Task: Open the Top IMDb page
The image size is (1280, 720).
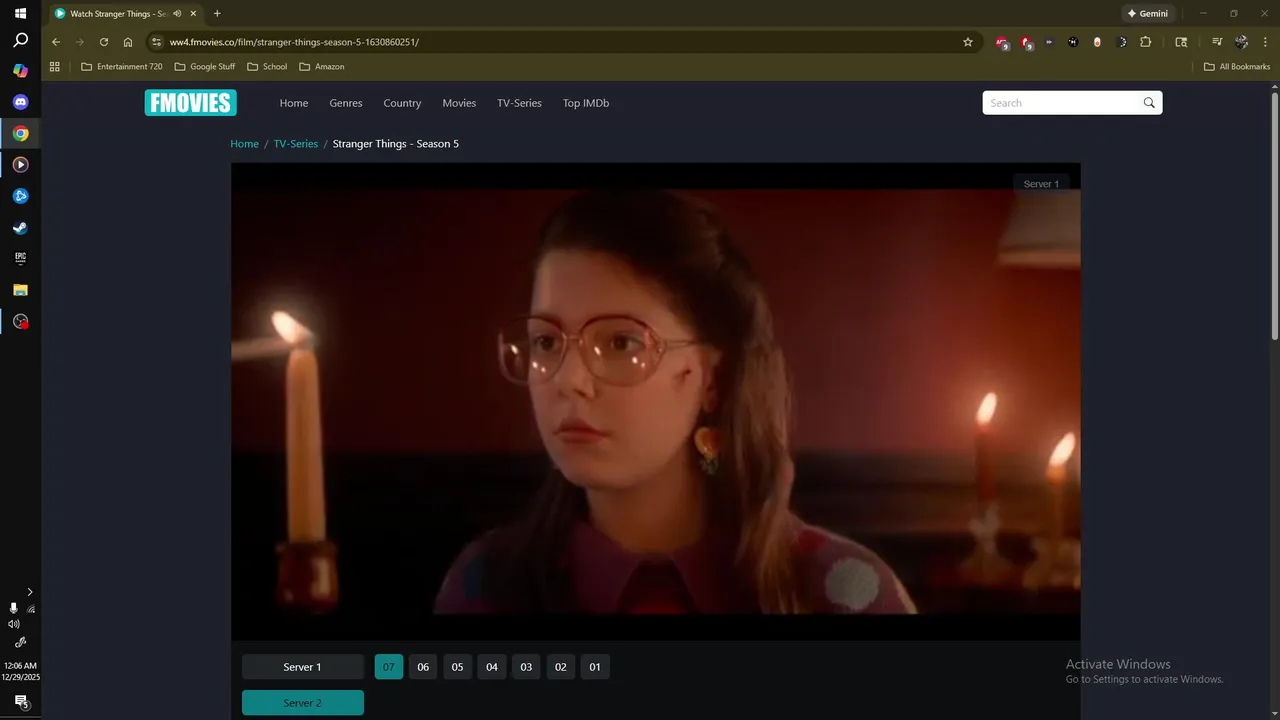Action: pyautogui.click(x=586, y=103)
